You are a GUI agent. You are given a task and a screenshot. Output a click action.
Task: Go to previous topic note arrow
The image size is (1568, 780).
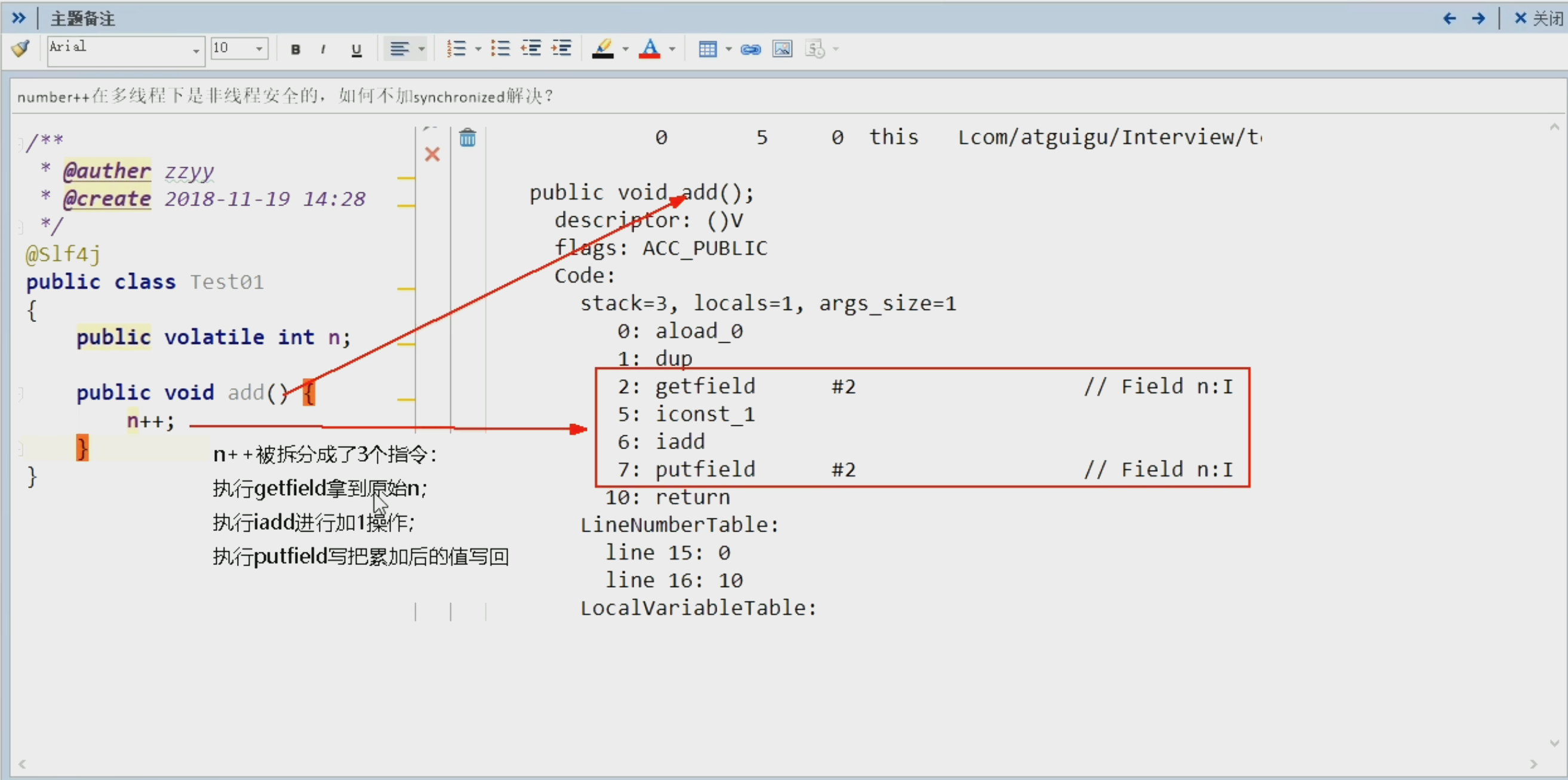click(1450, 19)
